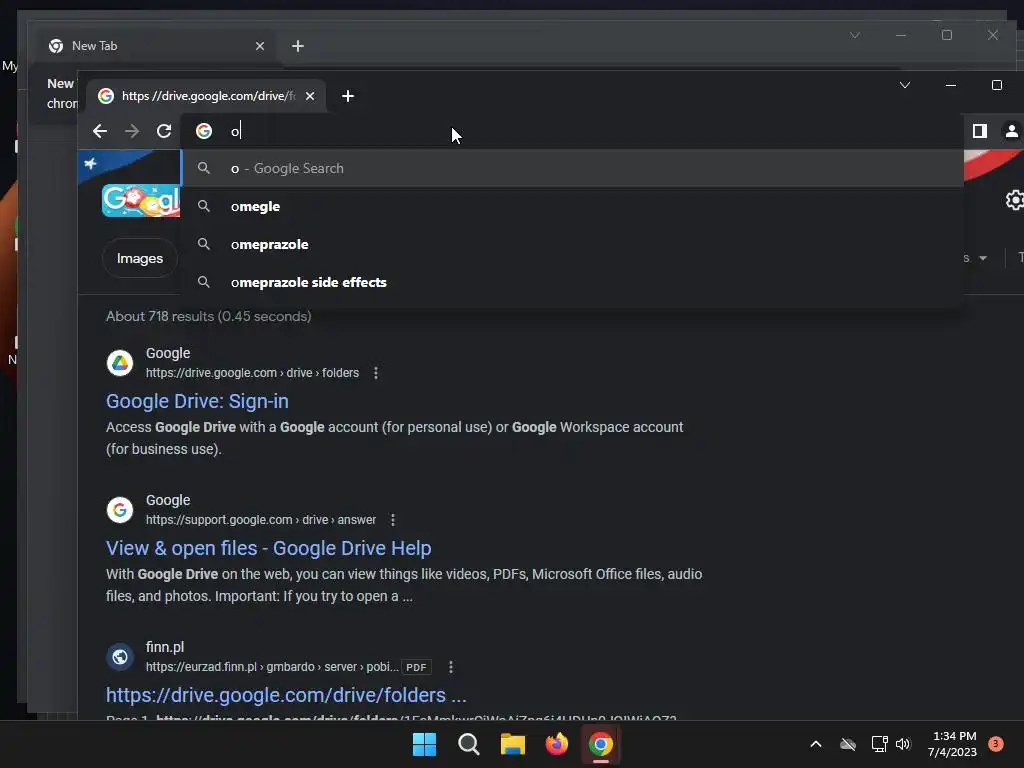Image resolution: width=1024 pixels, height=768 pixels.
Task: Go back using the browser back arrow
Action: [x=100, y=131]
